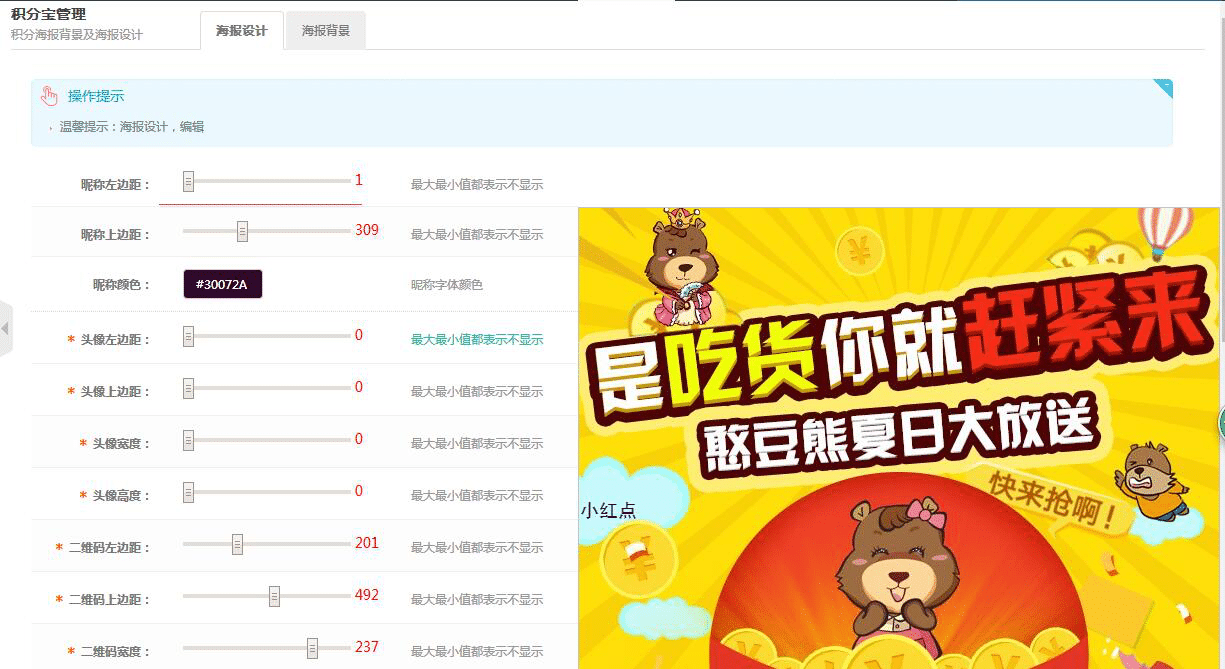Click the poster preview image
Screen dimensions: 1225x669
click(x=899, y=438)
